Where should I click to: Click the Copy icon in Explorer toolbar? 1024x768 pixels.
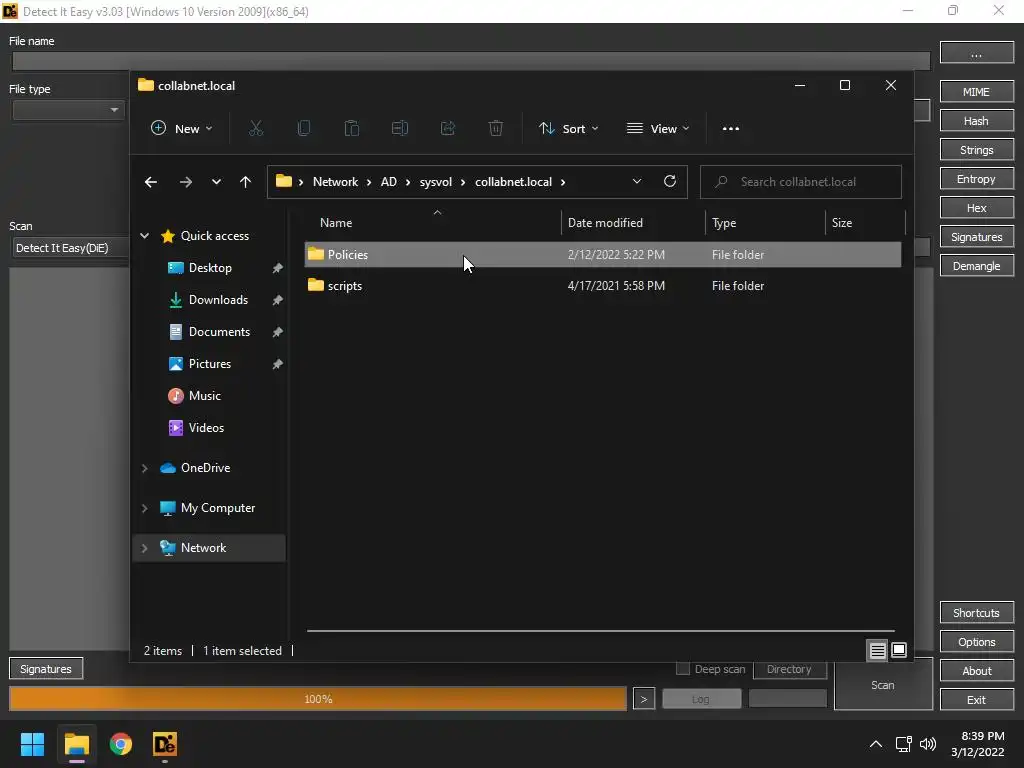[304, 129]
